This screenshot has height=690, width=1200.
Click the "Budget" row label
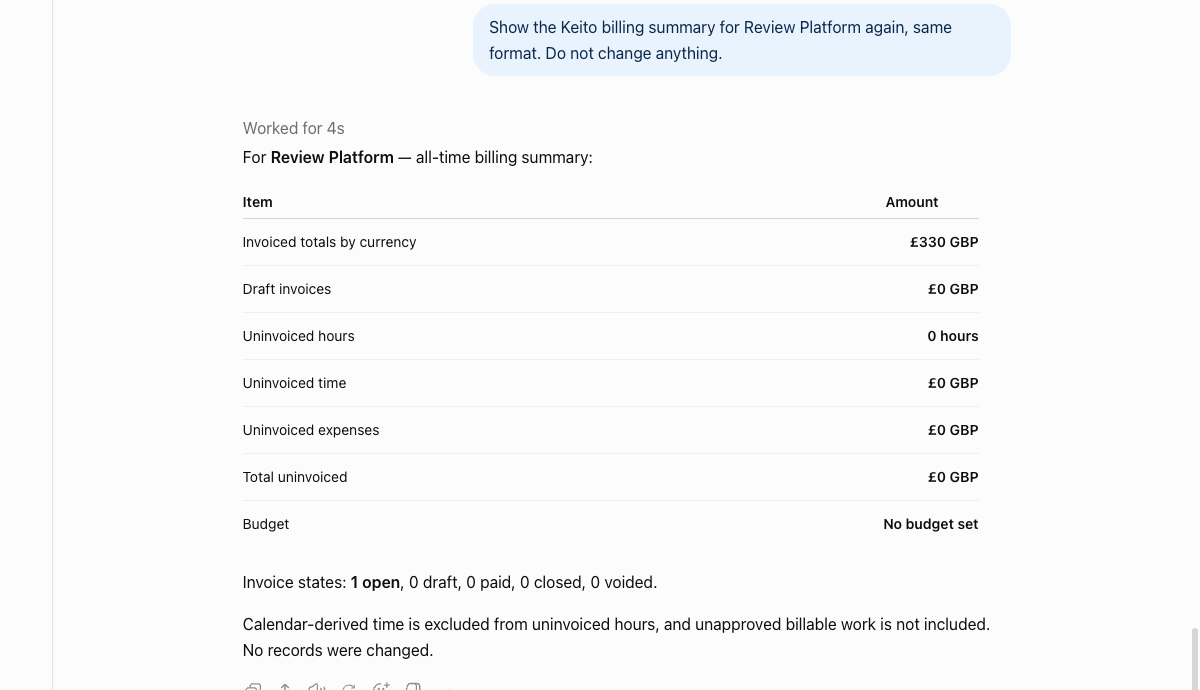pyautogui.click(x=266, y=524)
